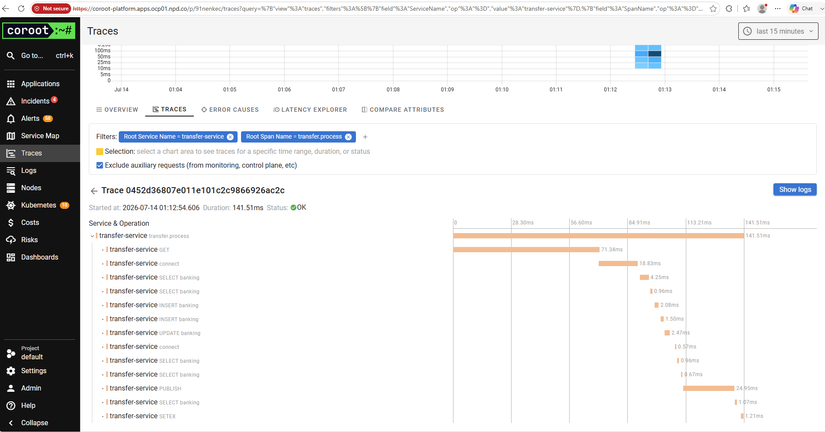The image size is (825, 432).
Task: Go back using the trace arrow
Action: pos(94,191)
